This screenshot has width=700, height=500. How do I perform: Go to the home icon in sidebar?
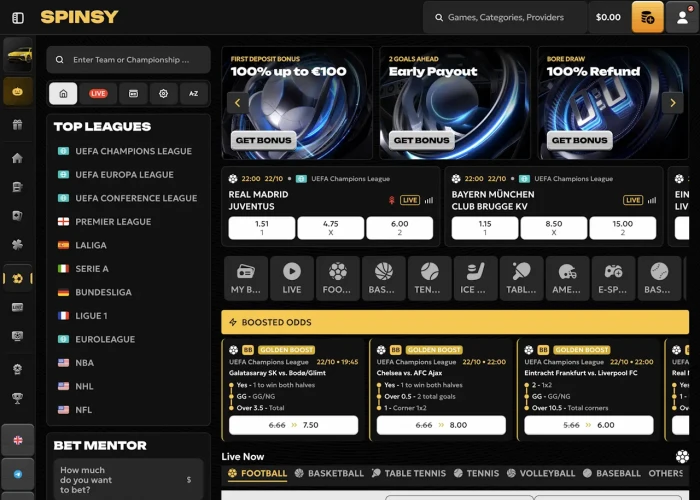pos(17,158)
